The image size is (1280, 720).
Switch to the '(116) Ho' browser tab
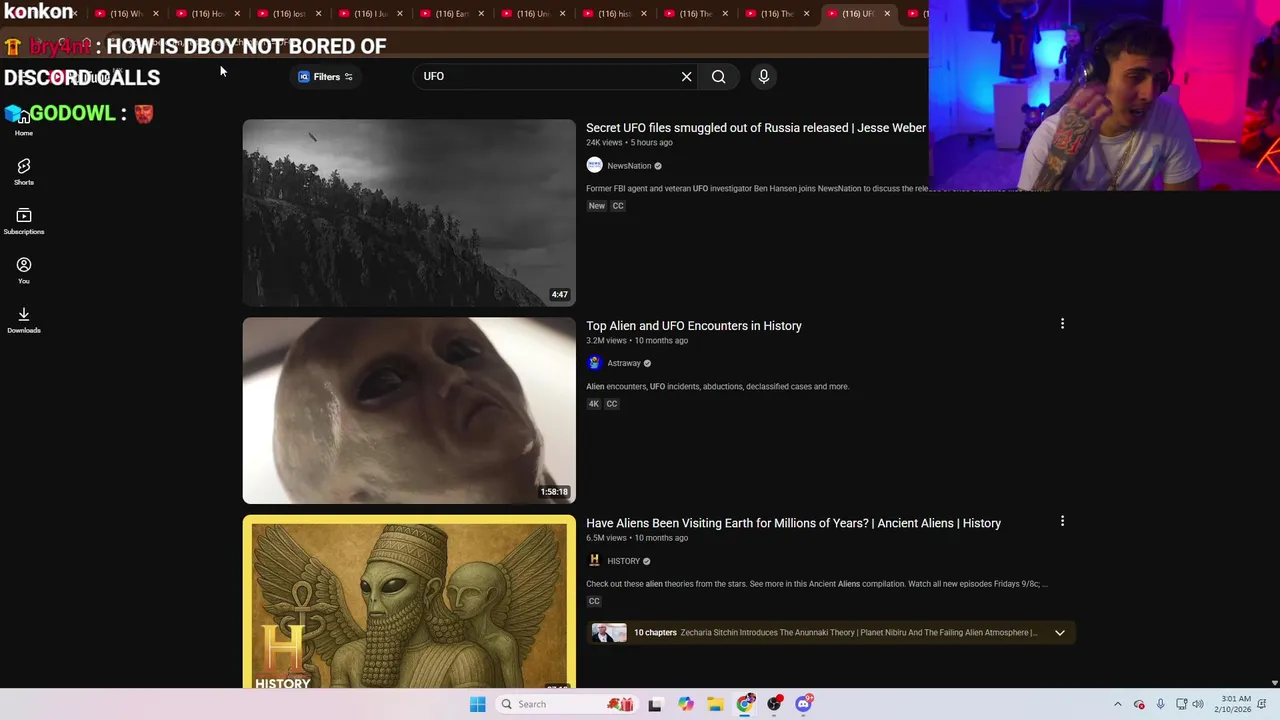click(208, 14)
